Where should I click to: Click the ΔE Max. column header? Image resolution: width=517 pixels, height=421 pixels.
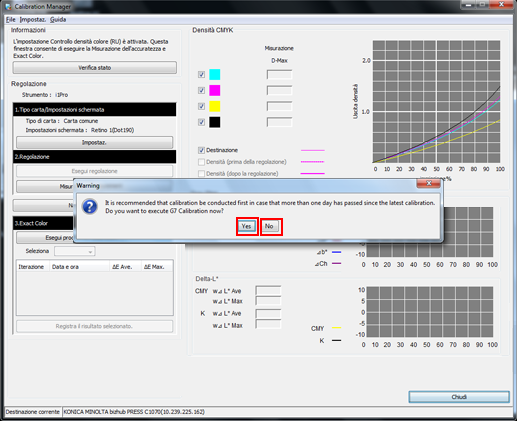coord(157,267)
